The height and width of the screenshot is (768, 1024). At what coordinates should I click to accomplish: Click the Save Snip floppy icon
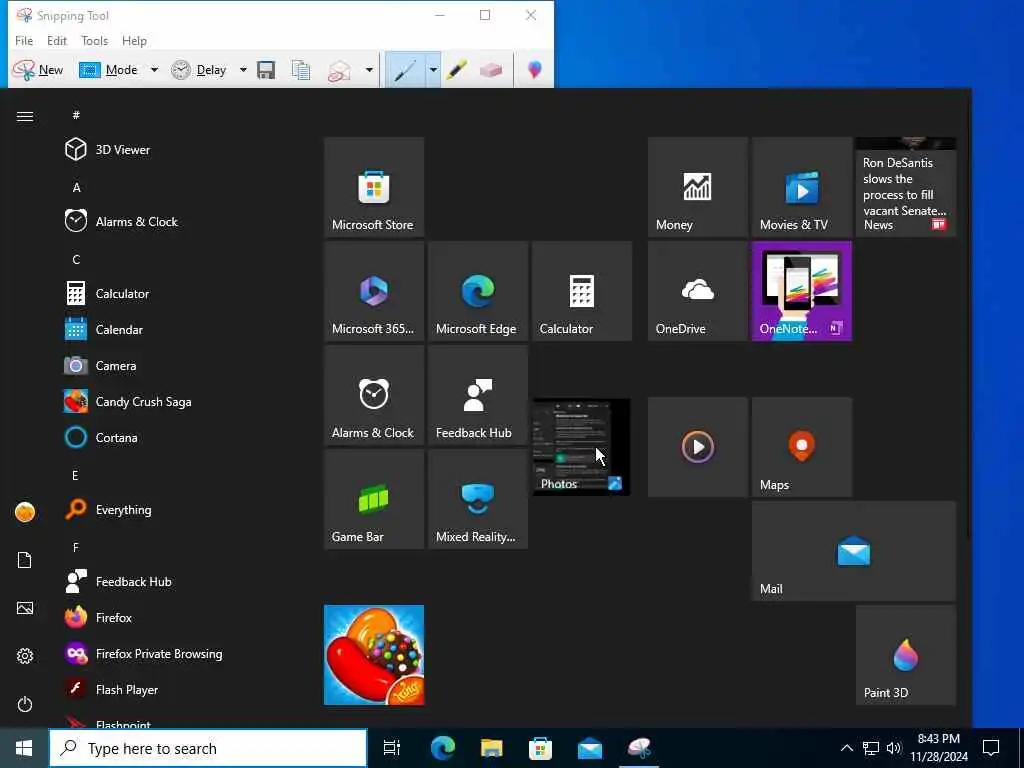266,70
